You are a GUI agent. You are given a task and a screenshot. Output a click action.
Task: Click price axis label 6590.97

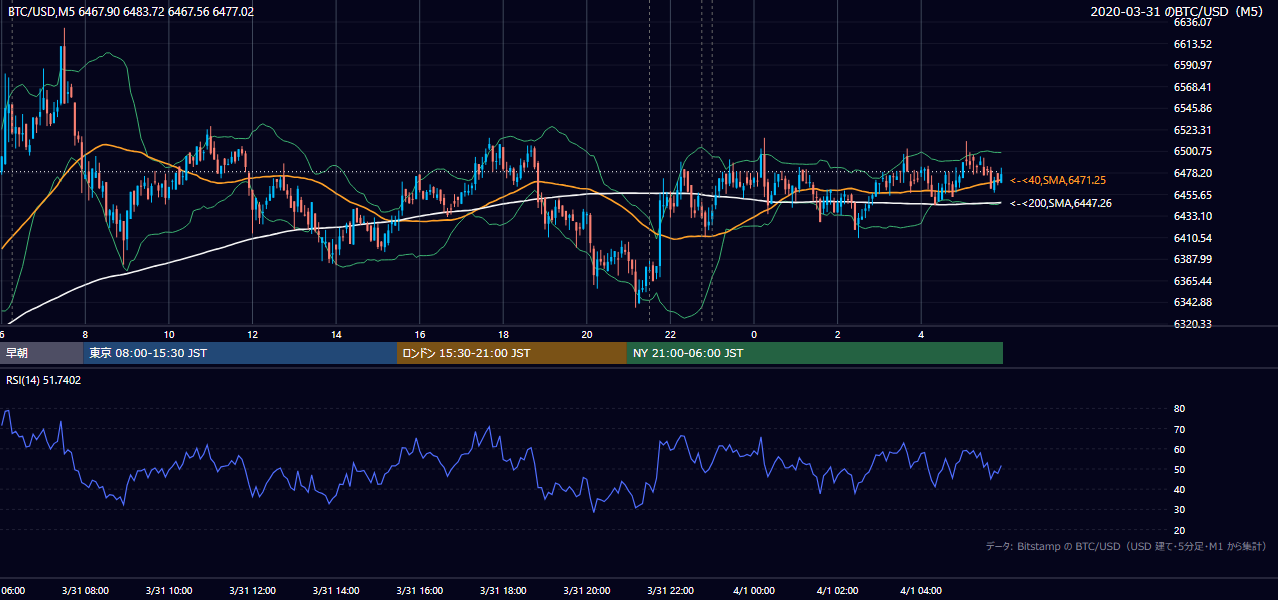(1193, 65)
